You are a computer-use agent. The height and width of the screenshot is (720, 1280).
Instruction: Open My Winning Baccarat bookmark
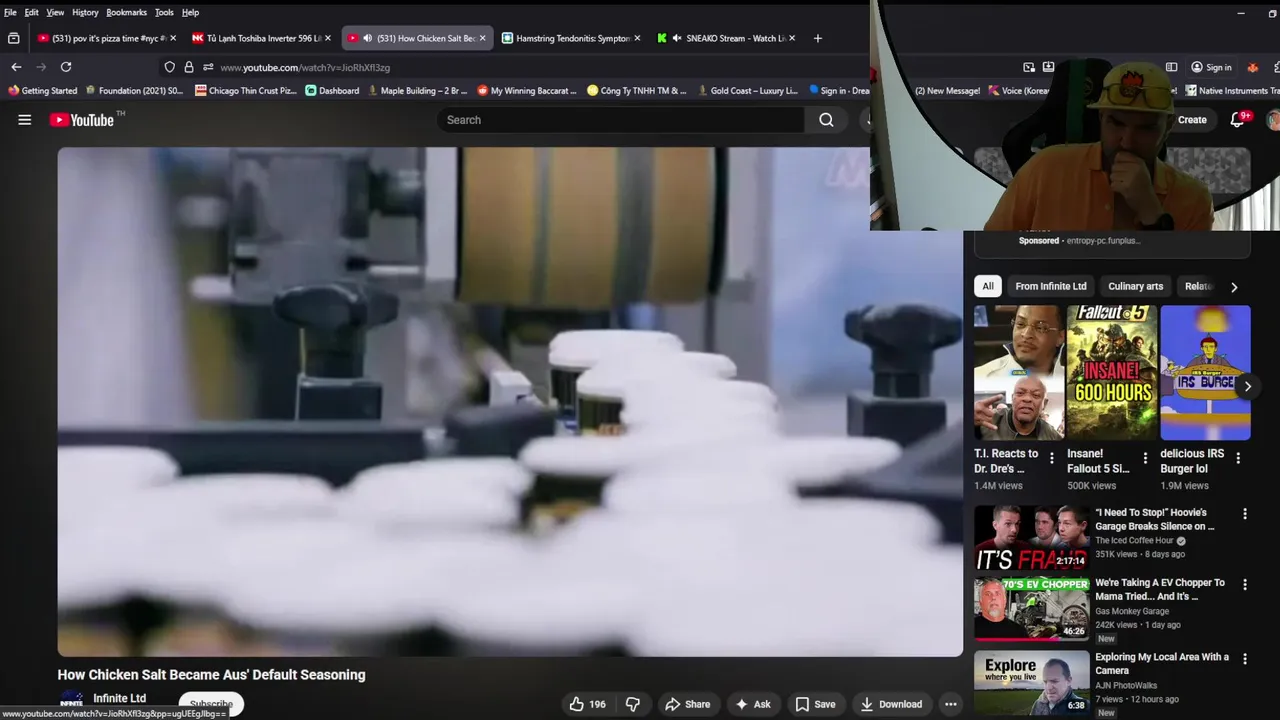point(527,91)
